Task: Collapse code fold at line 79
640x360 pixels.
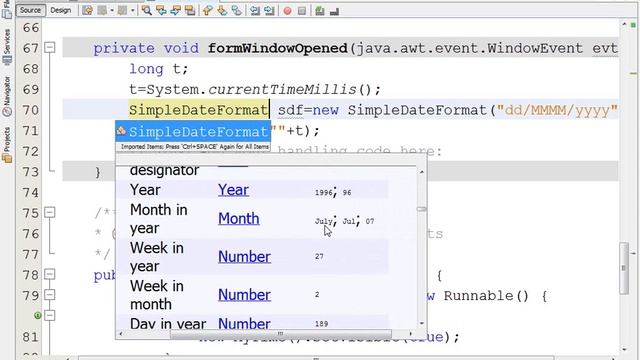Action: coord(49,295)
